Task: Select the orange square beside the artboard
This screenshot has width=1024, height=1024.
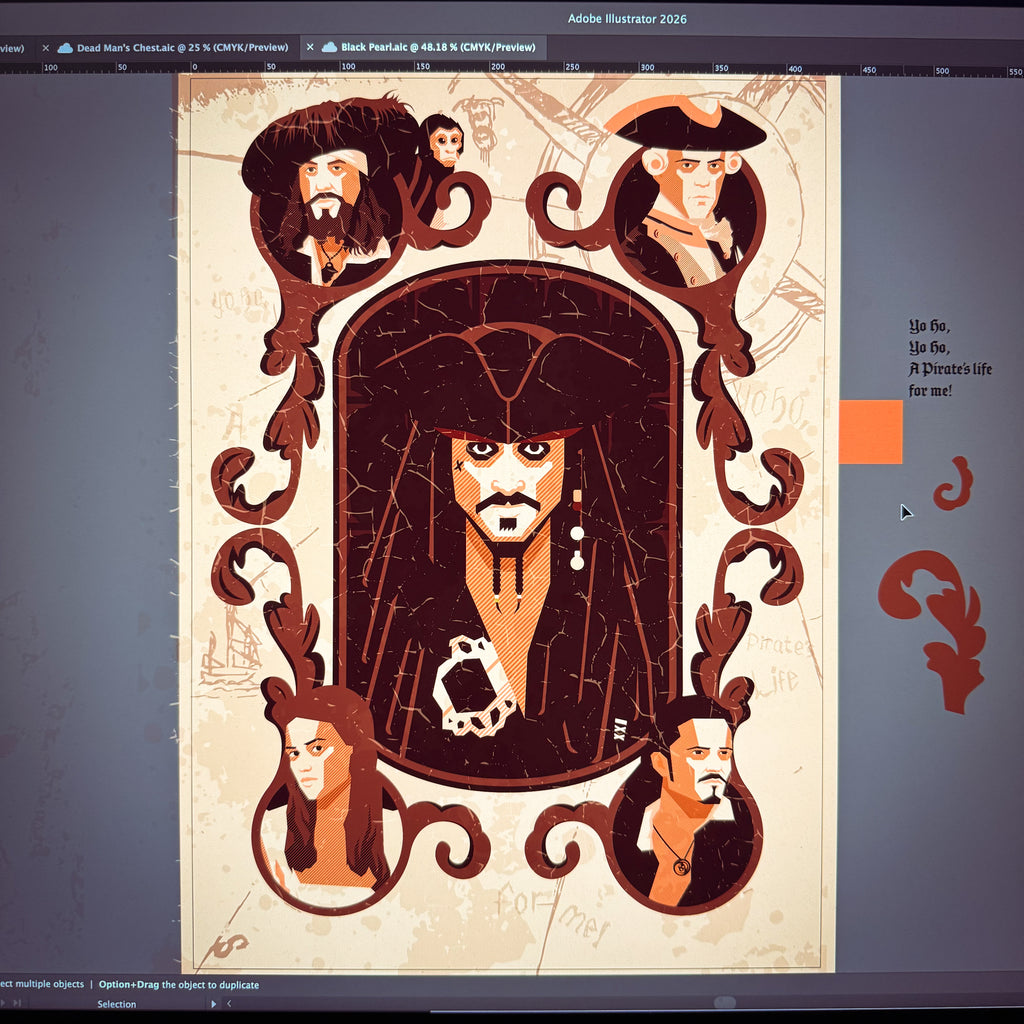Action: click(x=871, y=432)
